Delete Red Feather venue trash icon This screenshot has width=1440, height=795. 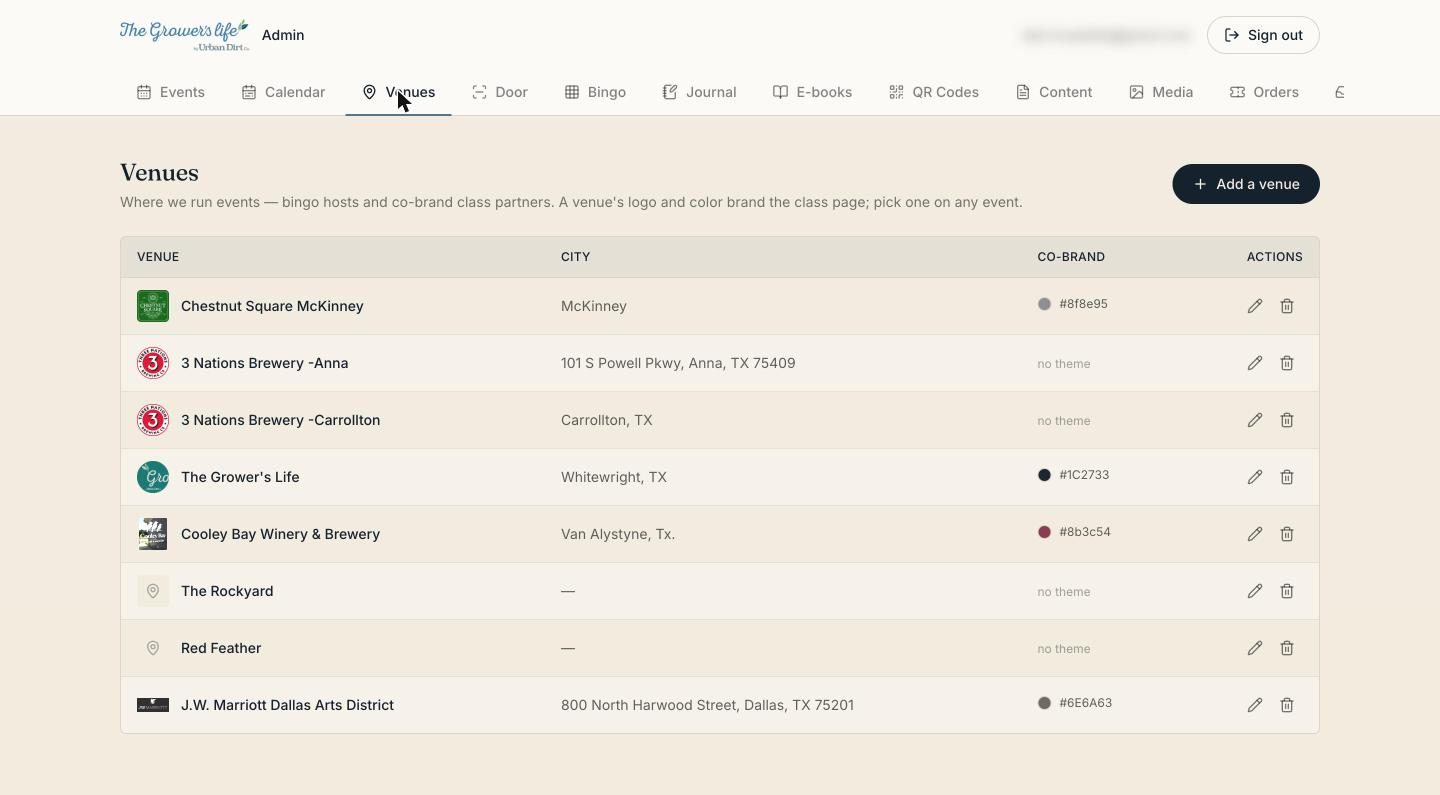(1287, 648)
